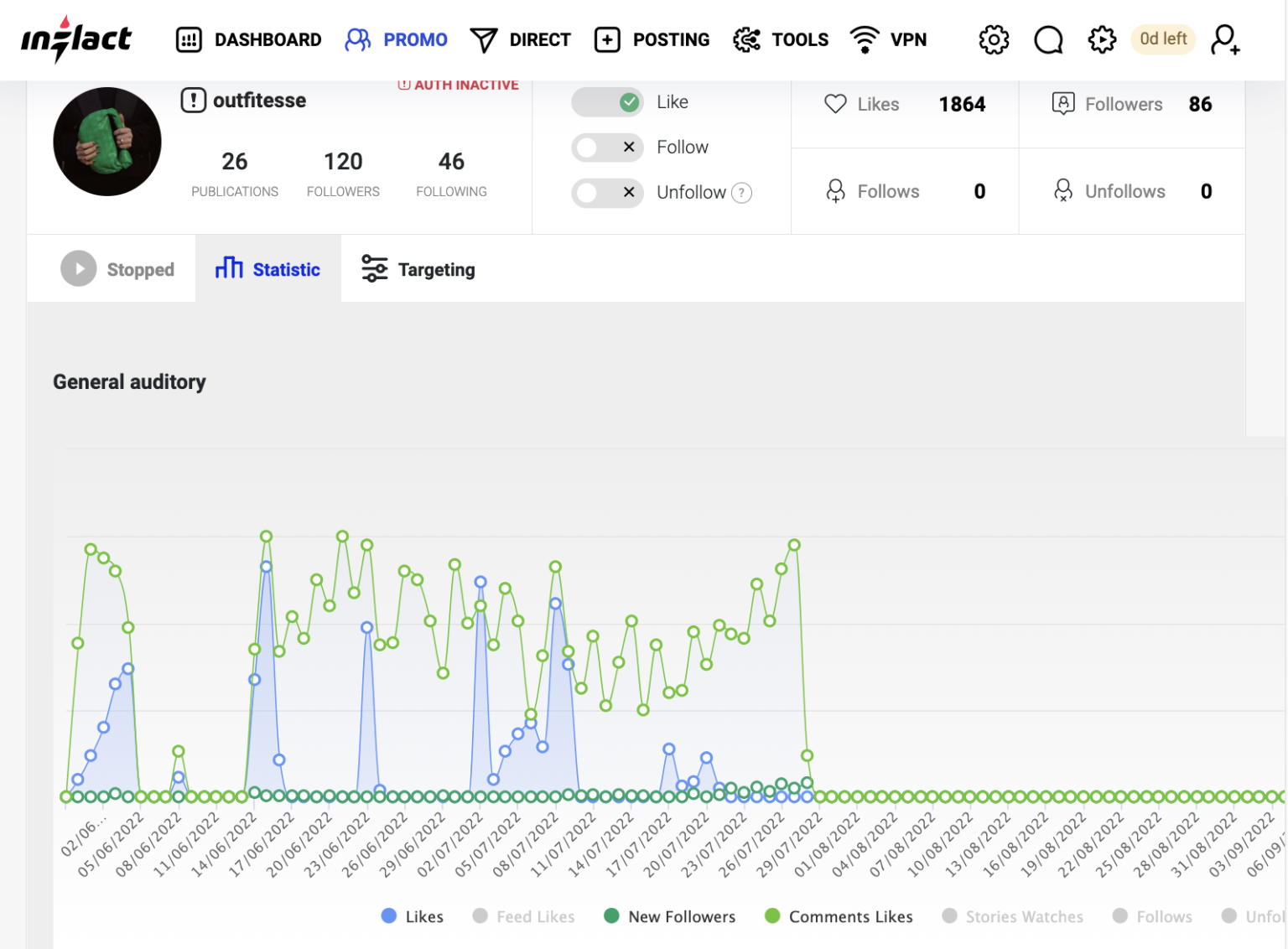This screenshot has height=949, width=1288.
Task: Open the chat bubble icon
Action: coord(1048,39)
